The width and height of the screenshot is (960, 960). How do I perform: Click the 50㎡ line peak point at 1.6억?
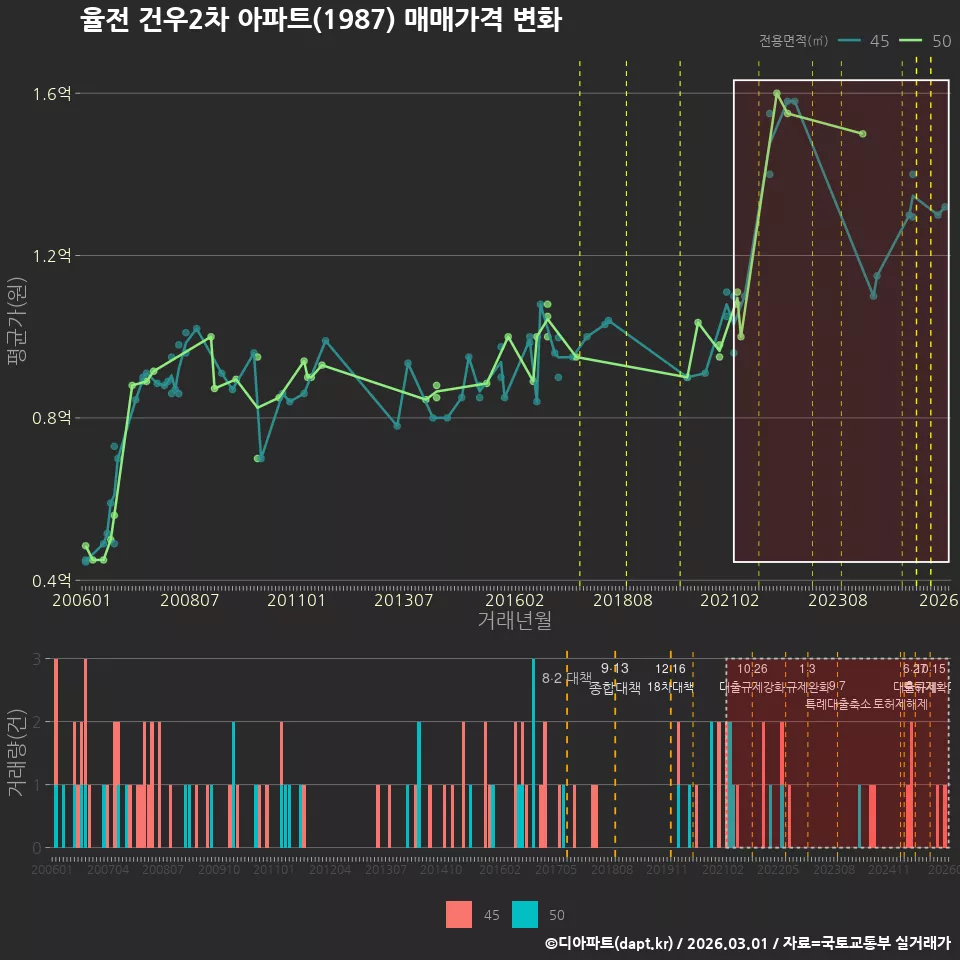click(776, 94)
